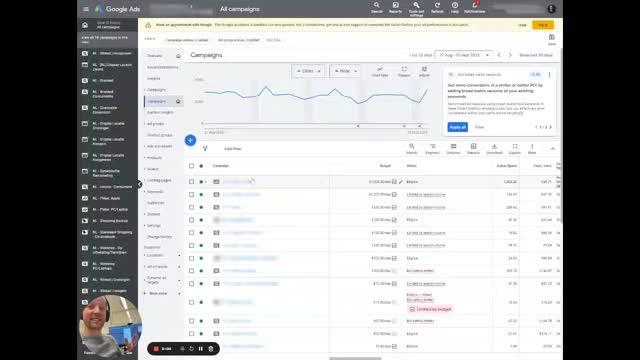Open the date range dropdown
640x360 pixels.
click(464, 55)
